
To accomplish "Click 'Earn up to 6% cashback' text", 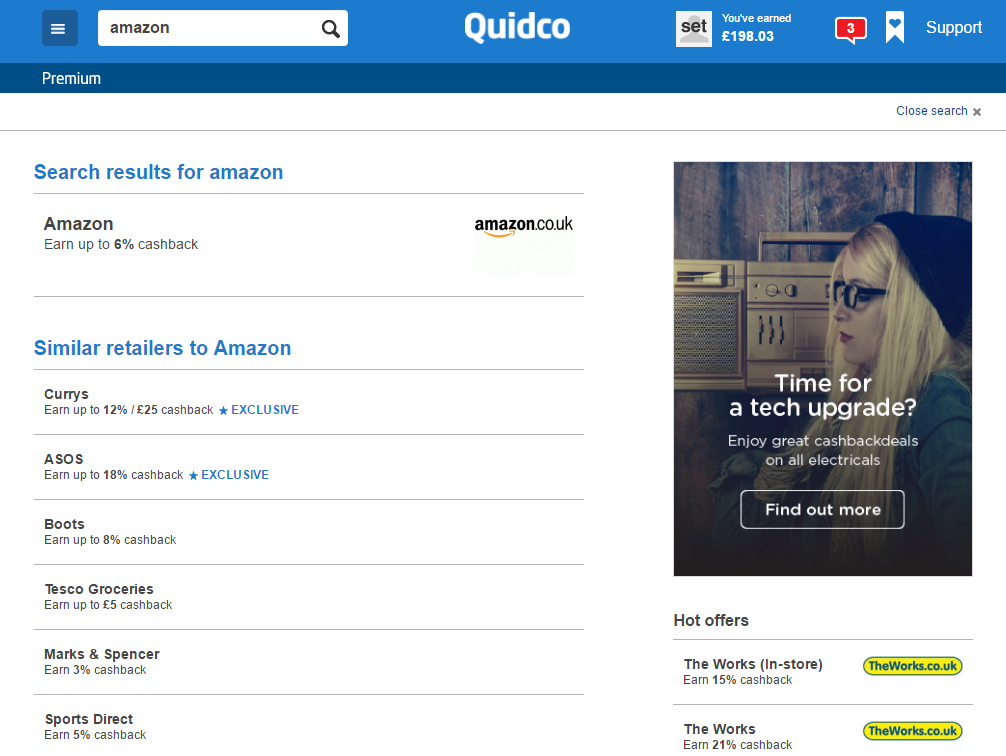I will point(121,245).
